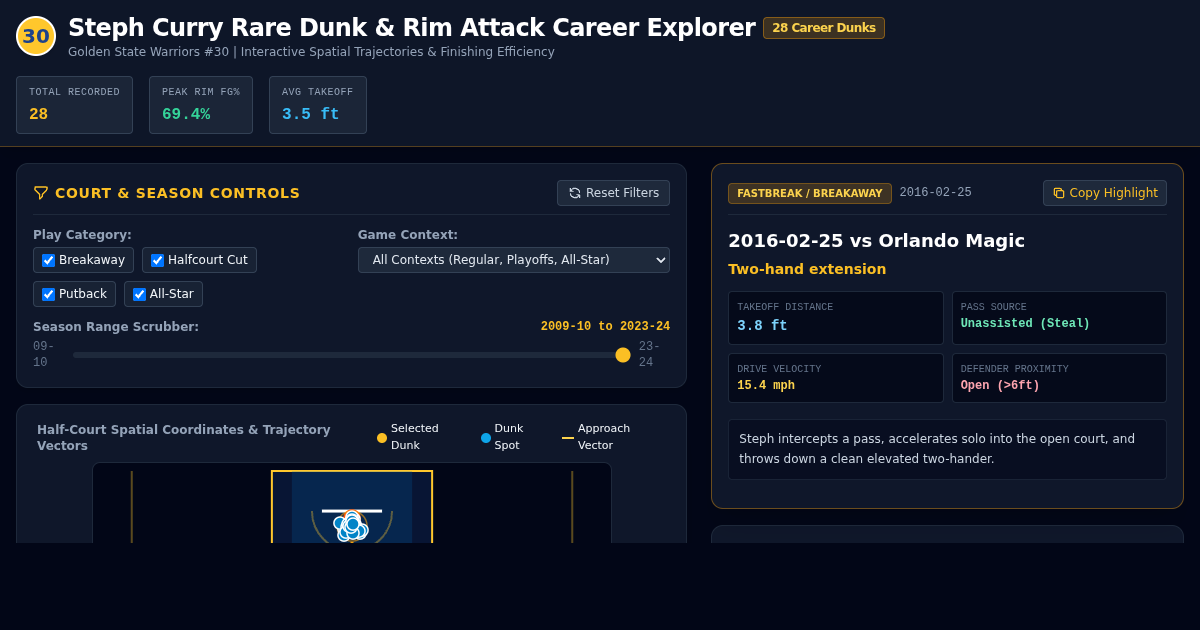Click the Two-hand extension subtitle

coord(807,269)
